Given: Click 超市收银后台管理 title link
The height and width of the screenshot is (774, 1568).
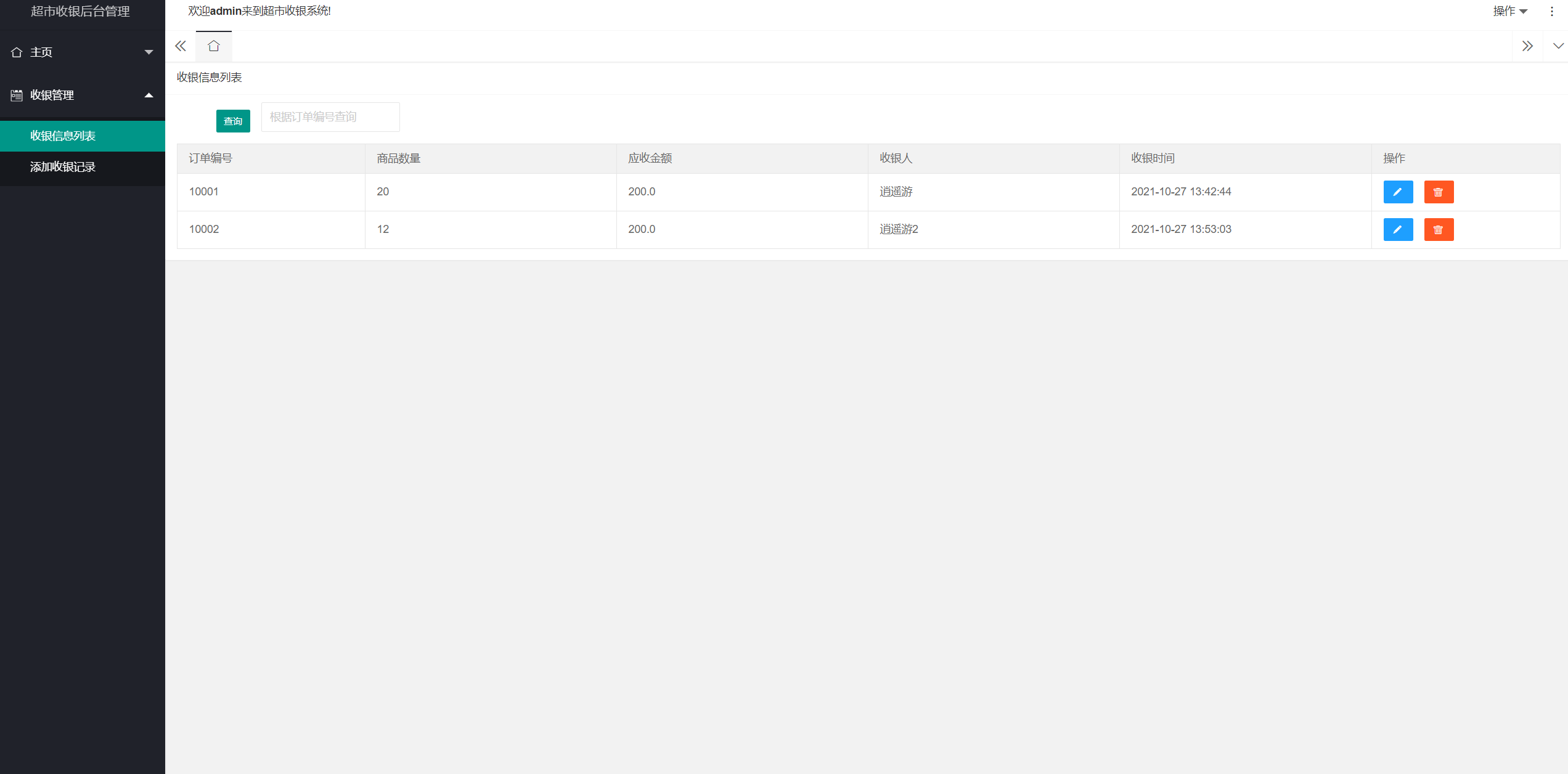Looking at the screenshot, I should point(80,11).
